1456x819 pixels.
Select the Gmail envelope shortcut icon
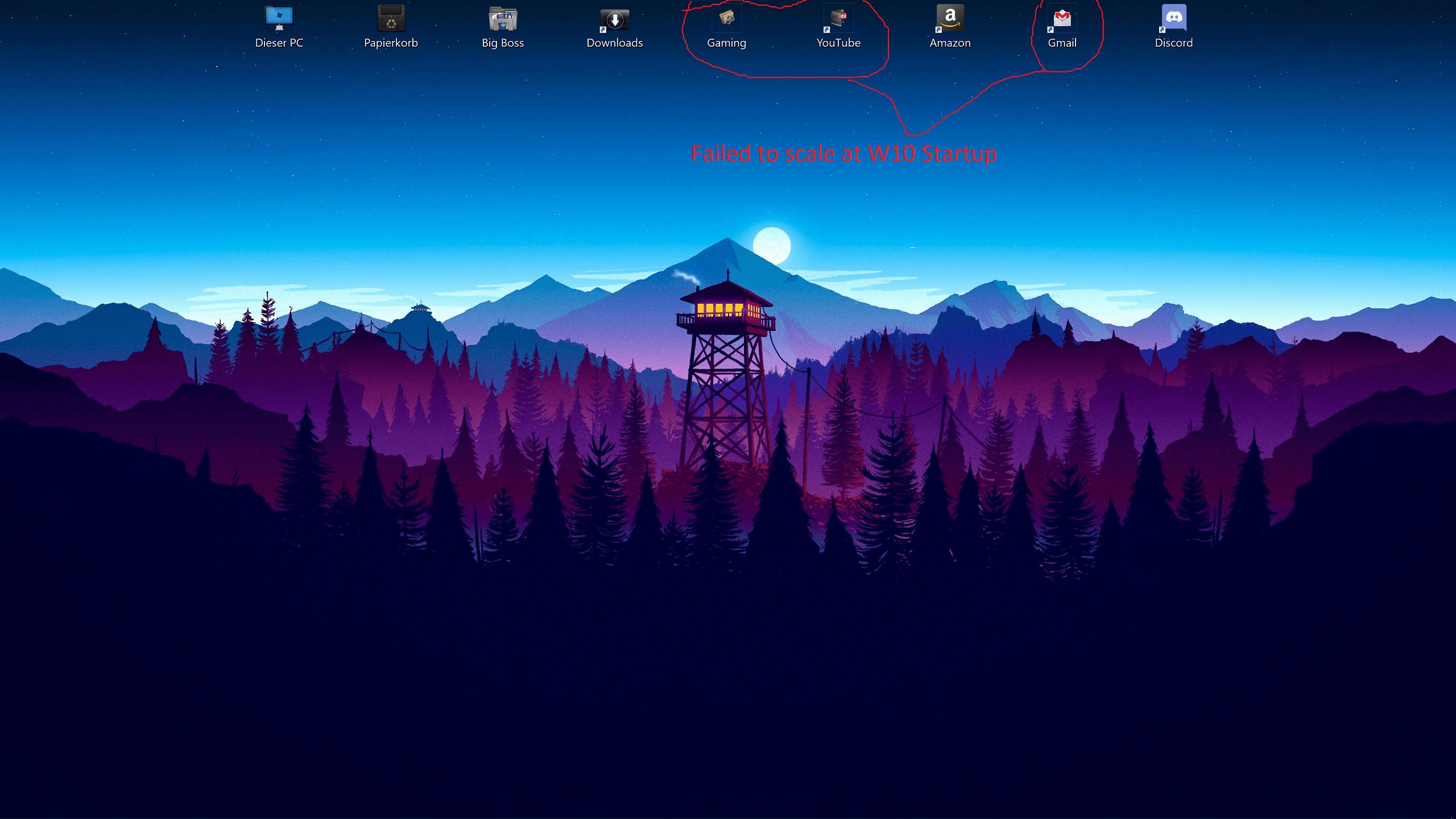pos(1062,18)
